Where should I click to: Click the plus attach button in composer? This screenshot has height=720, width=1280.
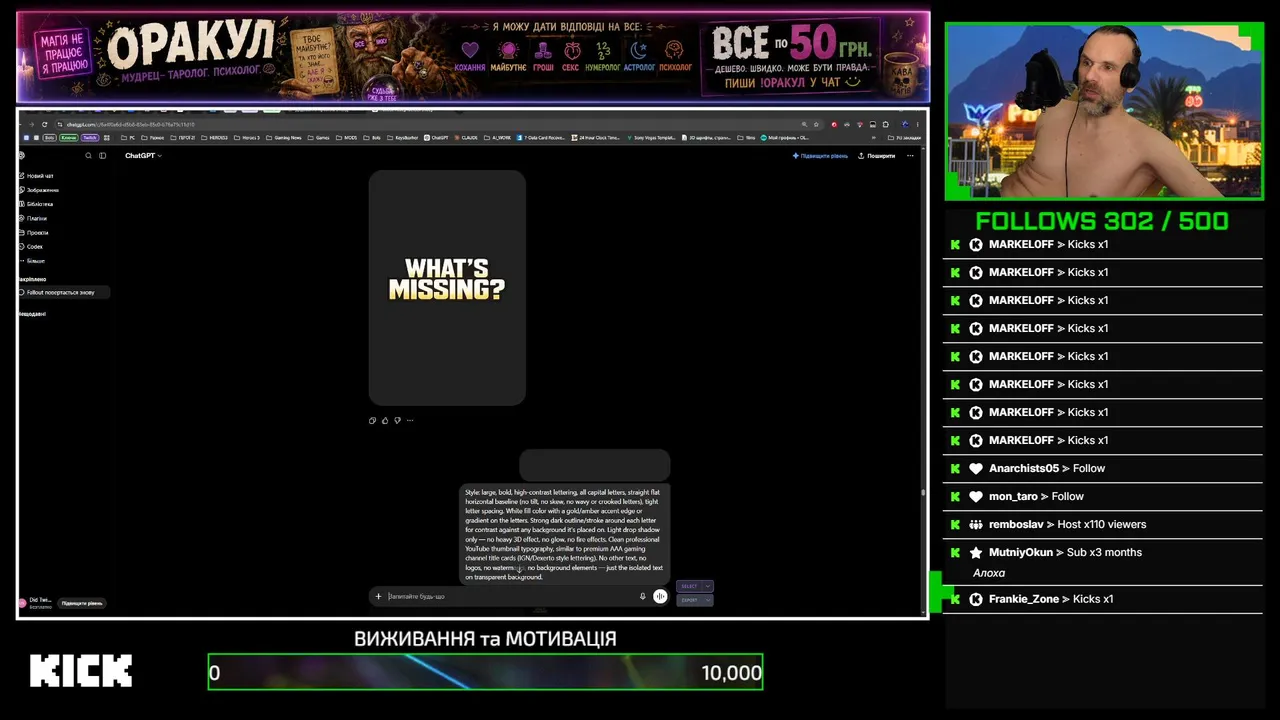pyautogui.click(x=378, y=596)
